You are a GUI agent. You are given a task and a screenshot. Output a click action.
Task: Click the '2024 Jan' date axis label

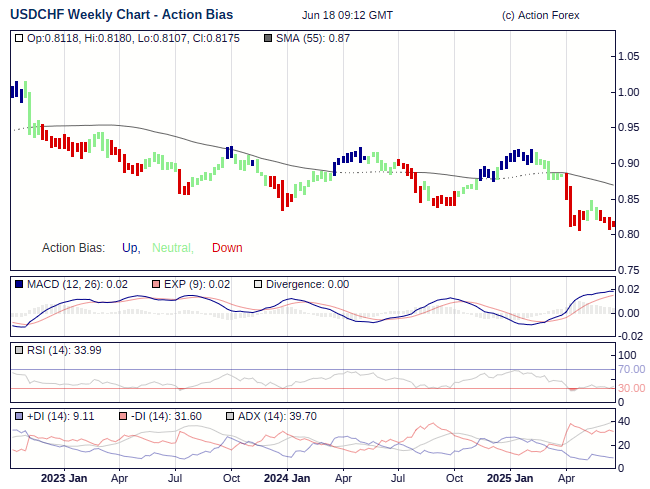pos(285,478)
